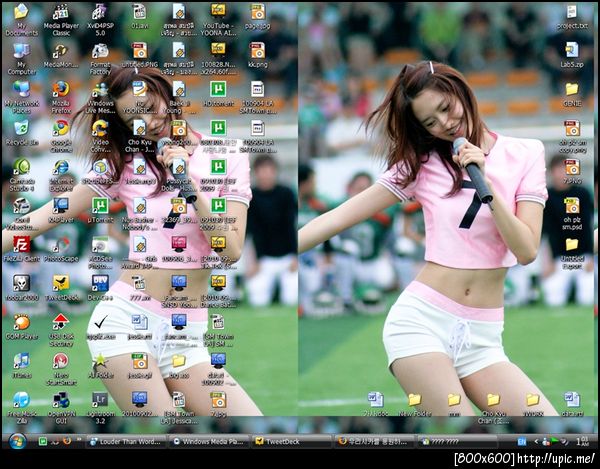
Task: Click Firefox quick launch icon in taskbar
Action: point(67,441)
